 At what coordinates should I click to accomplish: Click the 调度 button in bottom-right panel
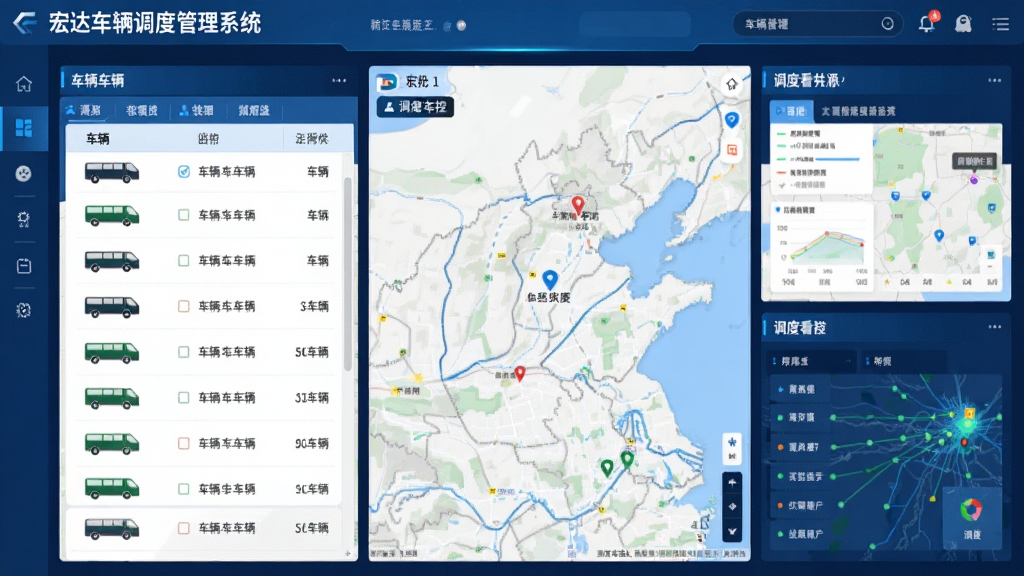pos(972,520)
